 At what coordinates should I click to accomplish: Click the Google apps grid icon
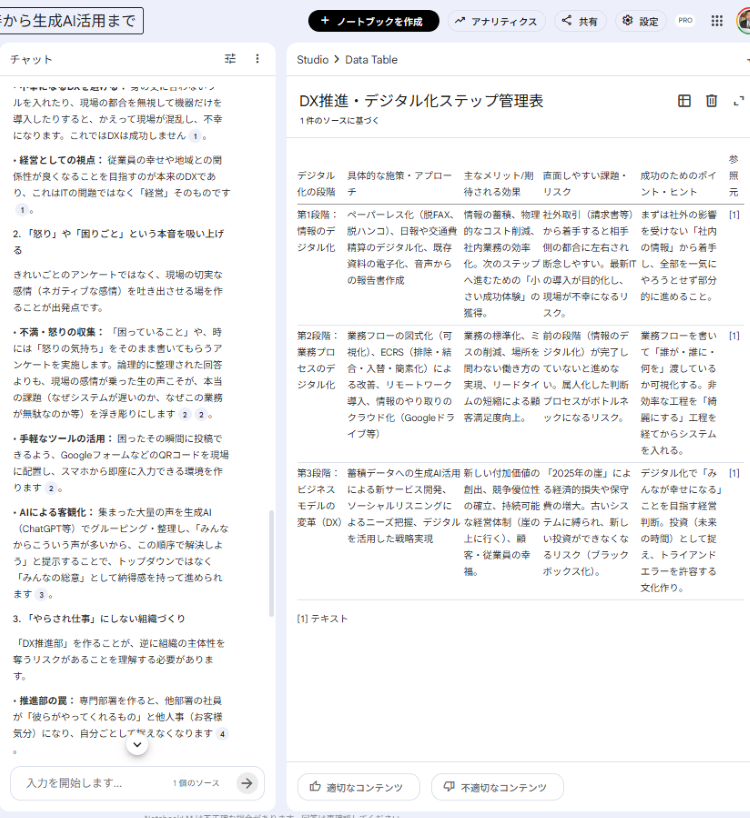(x=717, y=21)
